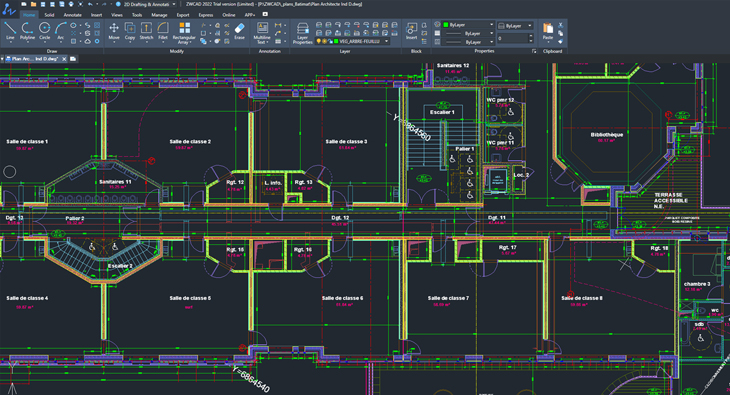730x395 pixels.
Task: Select the Polyline tool
Action: pyautogui.click(x=27, y=31)
